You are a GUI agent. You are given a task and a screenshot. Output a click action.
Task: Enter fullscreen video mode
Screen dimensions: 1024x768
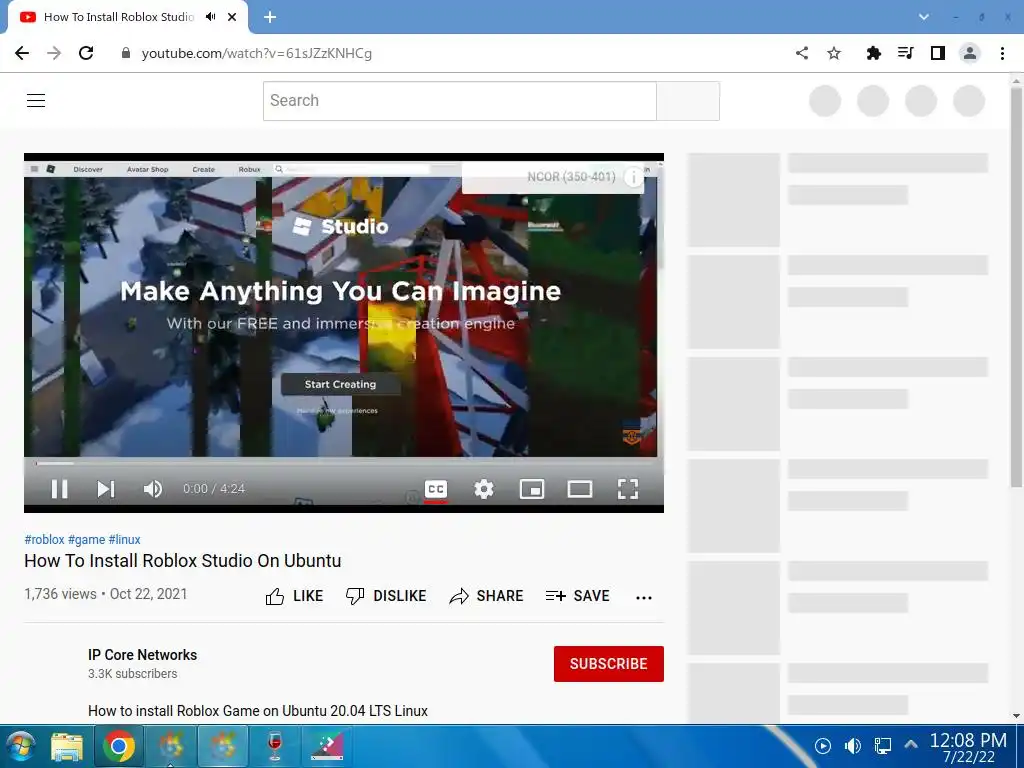tap(628, 488)
